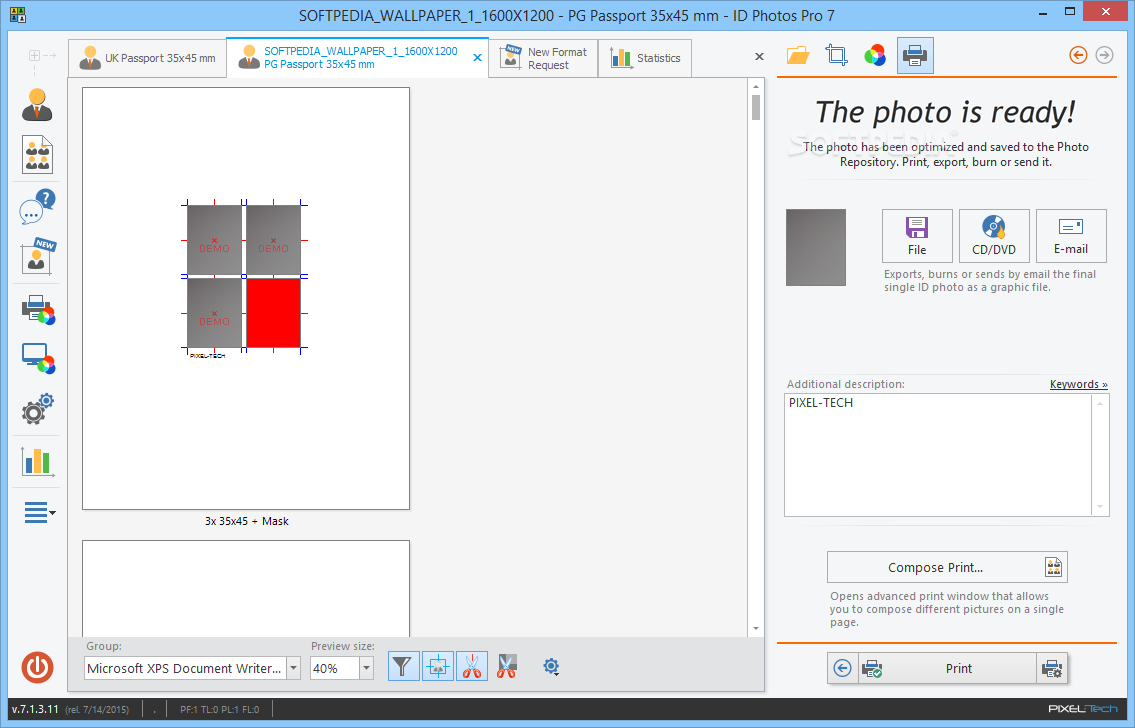Click the red power button
The height and width of the screenshot is (728, 1135).
click(x=37, y=667)
